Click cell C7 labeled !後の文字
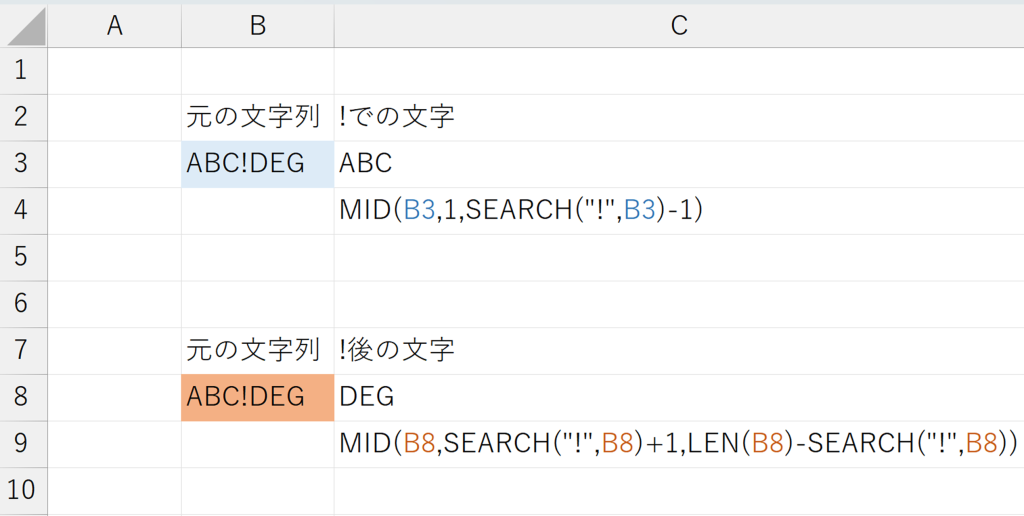The height and width of the screenshot is (516, 1024). click(x=397, y=351)
